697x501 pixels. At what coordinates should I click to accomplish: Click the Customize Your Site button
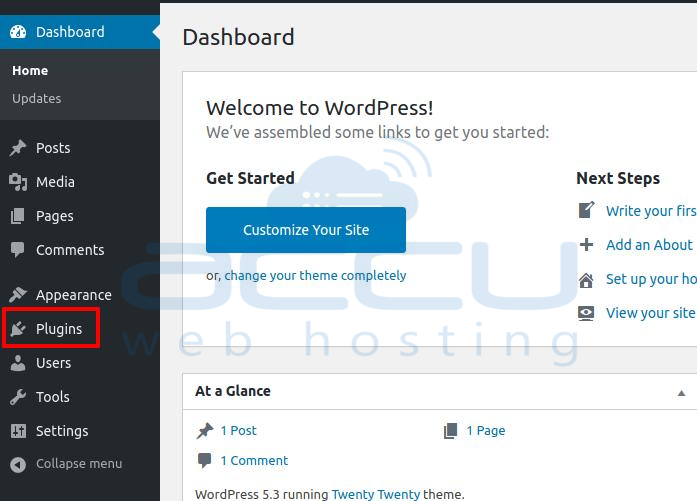[306, 230]
